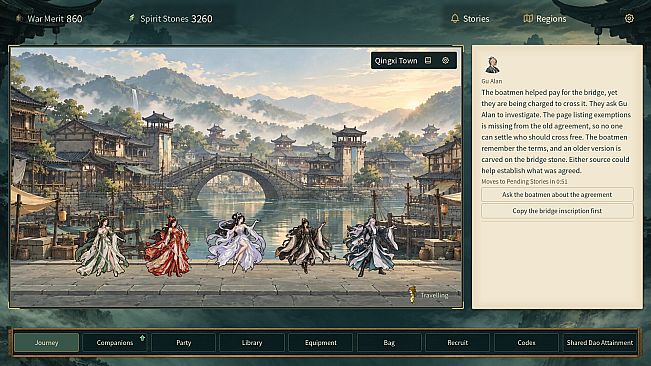Open the Stories menu
Viewport: 651px width, 366px height.
point(470,19)
